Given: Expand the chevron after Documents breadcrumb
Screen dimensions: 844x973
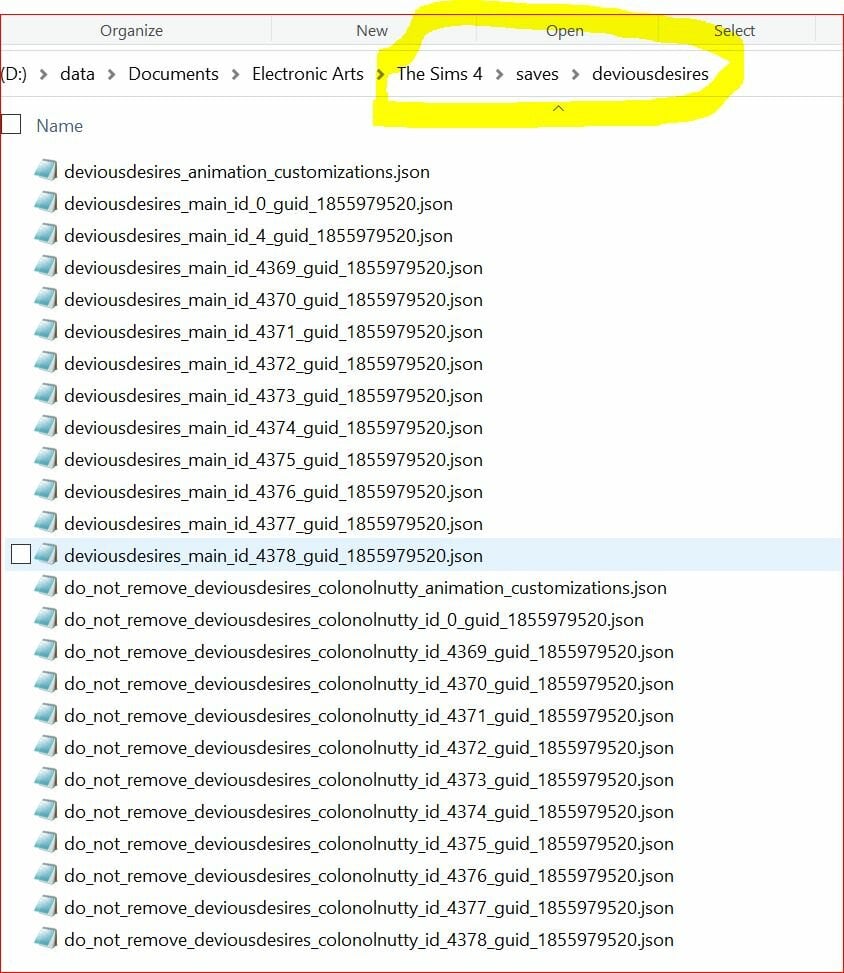Looking at the screenshot, I should (235, 74).
